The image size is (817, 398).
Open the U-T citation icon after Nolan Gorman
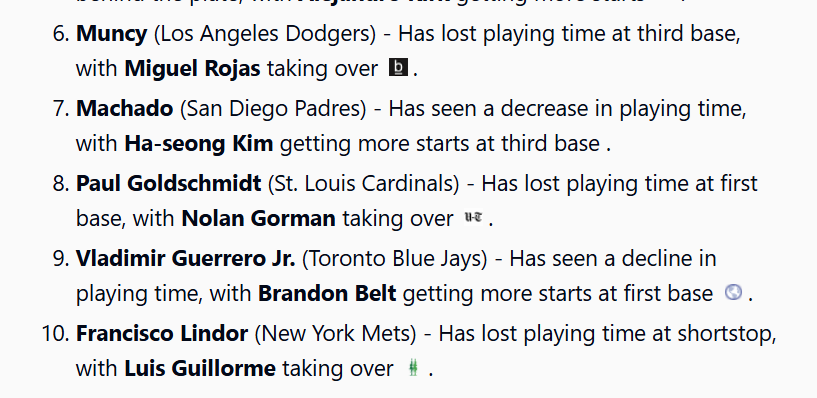473,218
